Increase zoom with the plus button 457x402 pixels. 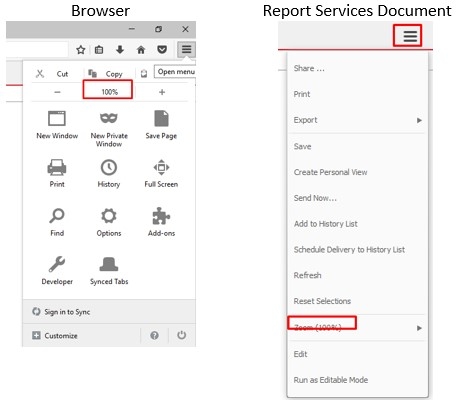click(162, 92)
